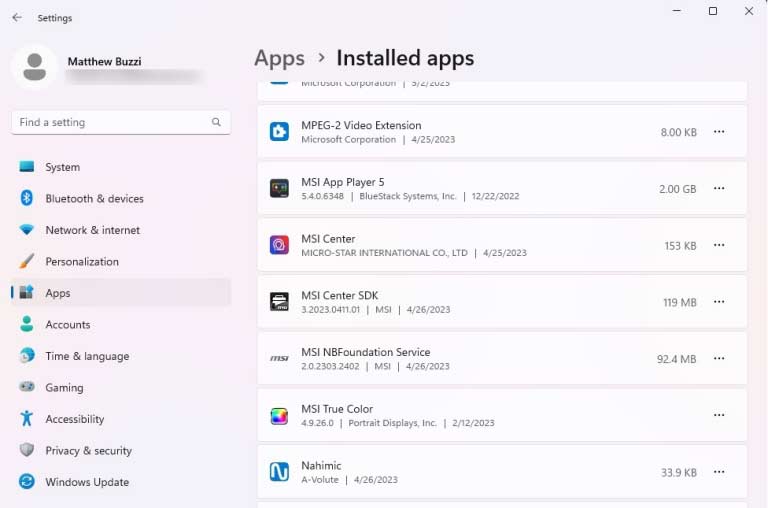Screen dimensions: 768x508
Task: Click the Apps breadcrumb link
Action: 279,58
